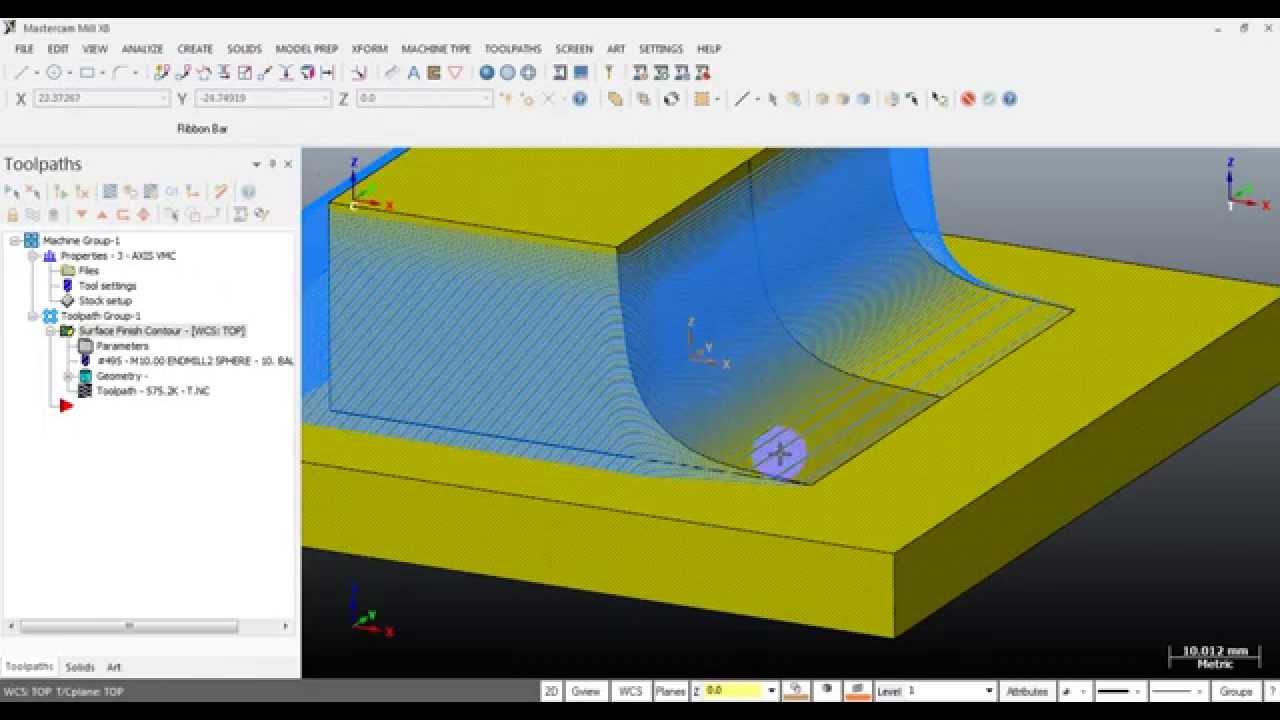This screenshot has height=720, width=1280.
Task: Click the Planes button in status bar
Action: click(670, 691)
